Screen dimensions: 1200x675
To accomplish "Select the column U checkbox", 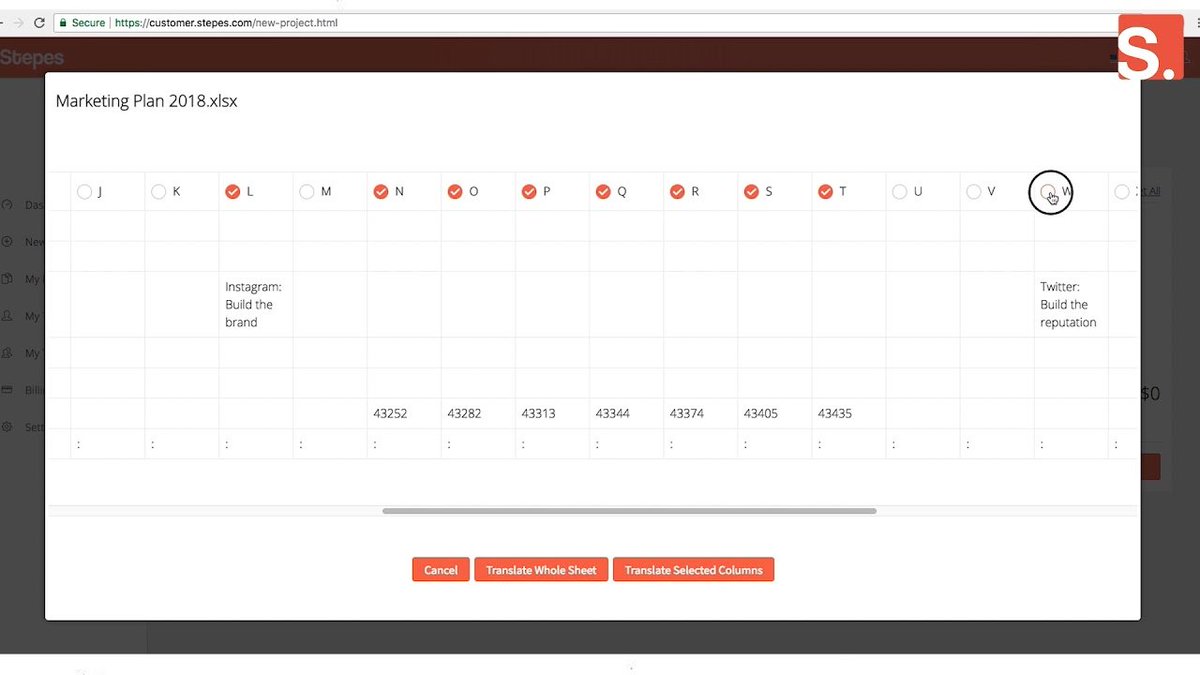I will [899, 192].
